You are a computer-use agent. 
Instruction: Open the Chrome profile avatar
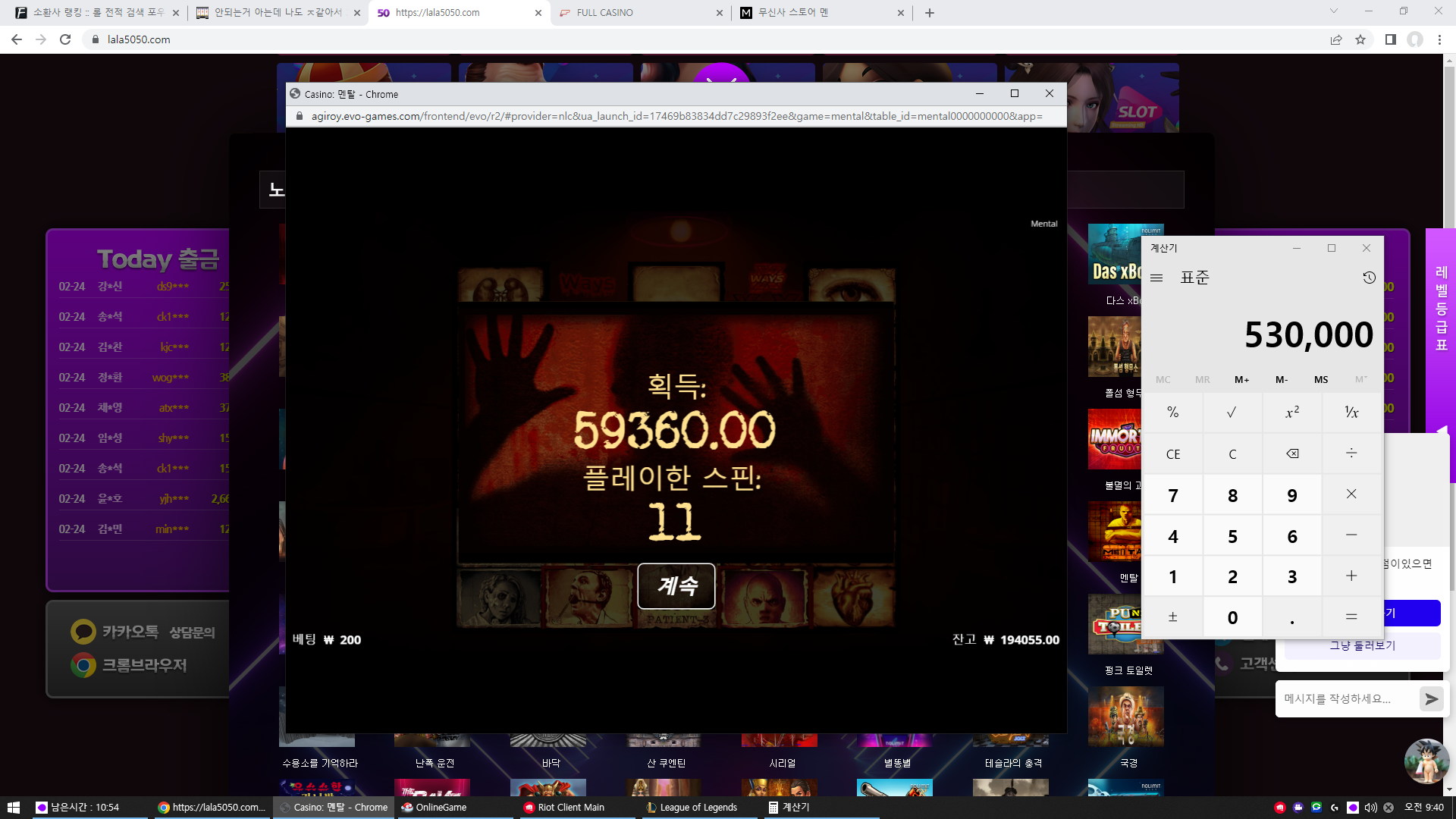coord(1415,39)
